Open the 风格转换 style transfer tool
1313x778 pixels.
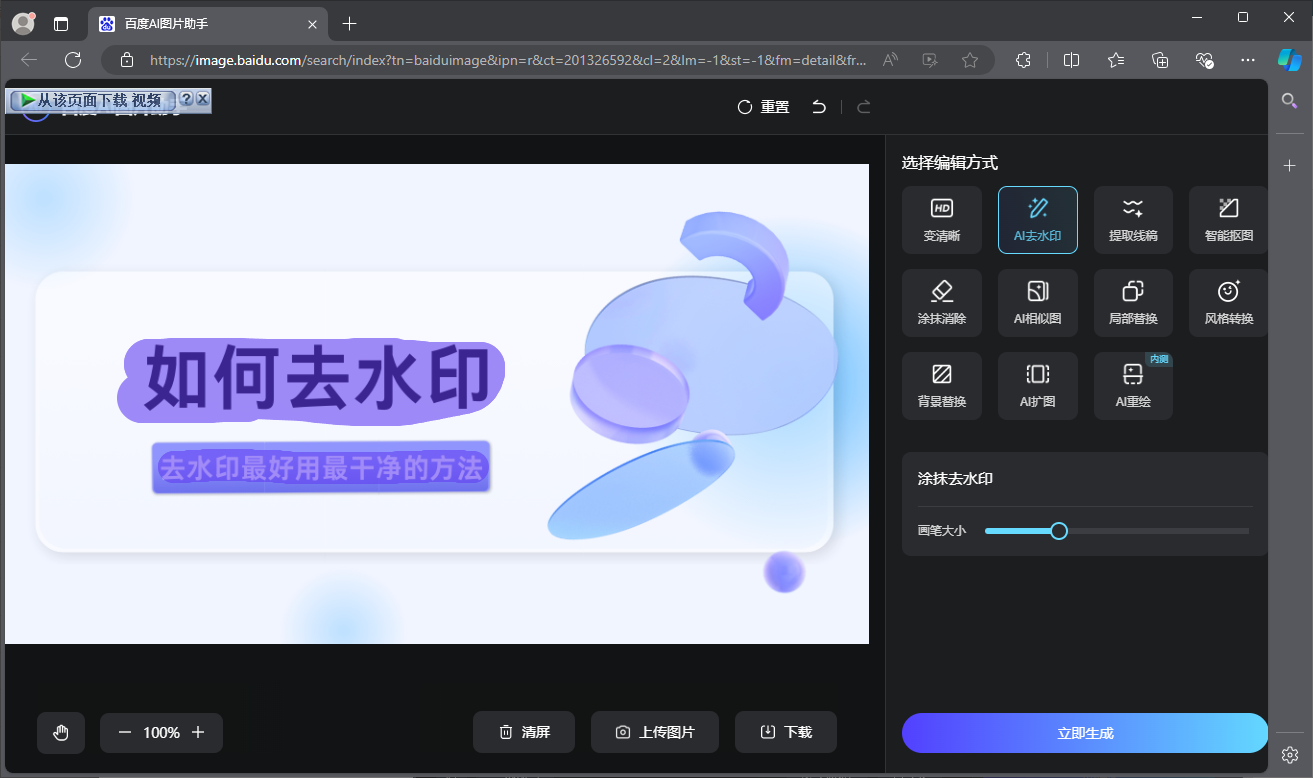click(x=1227, y=302)
